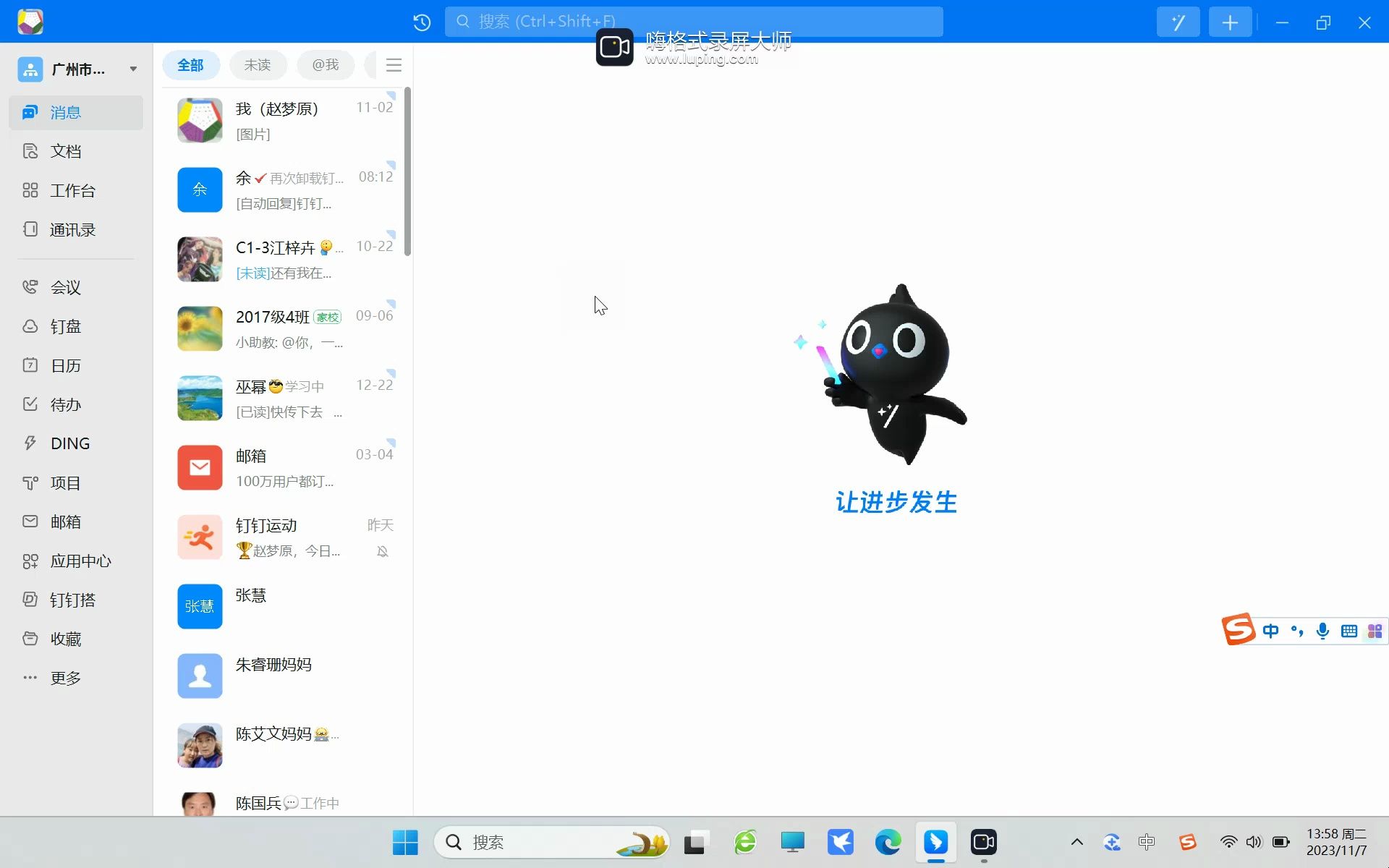Viewport: 1389px width, 868px height.
Task: Open the 巫幂 conversation
Action: [x=284, y=399]
